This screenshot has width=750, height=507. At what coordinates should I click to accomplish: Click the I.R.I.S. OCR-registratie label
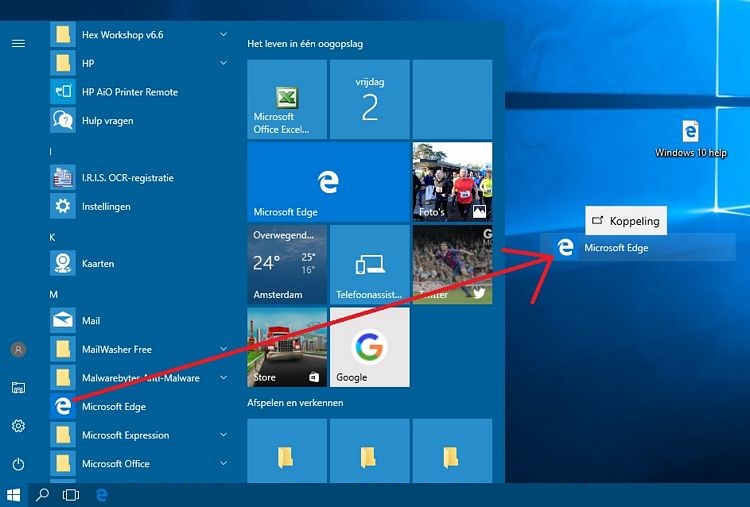128,178
